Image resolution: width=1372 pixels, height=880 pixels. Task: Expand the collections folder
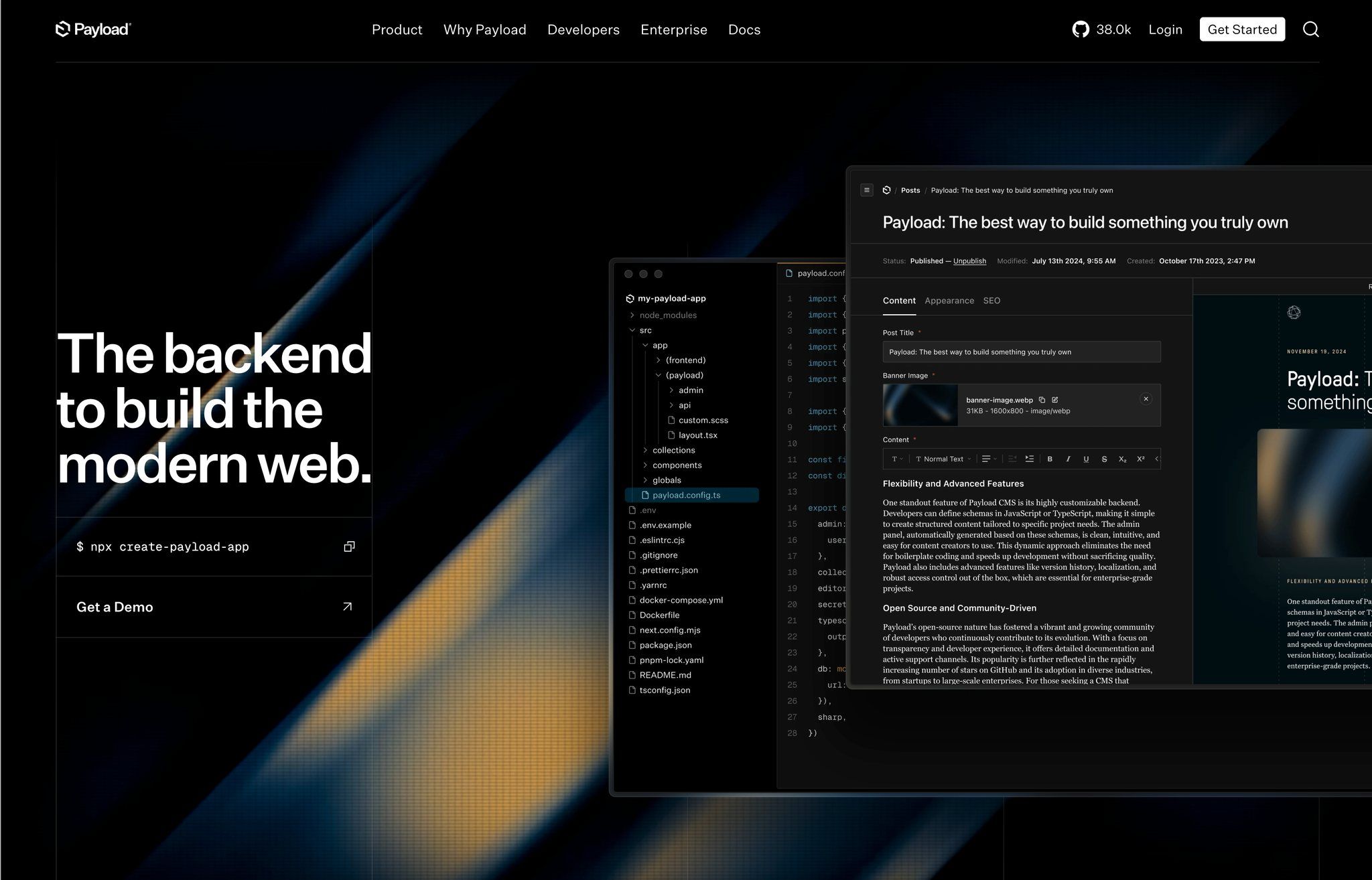673,450
